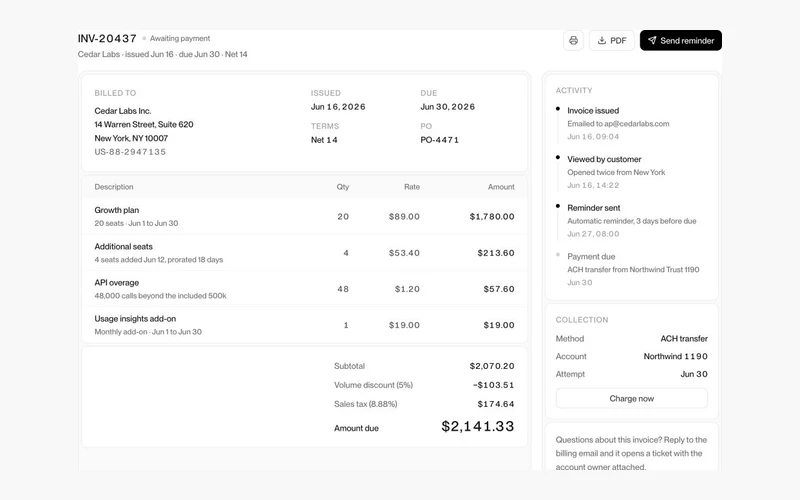The image size is (800, 500).
Task: Click the Description column header
Action: (114, 187)
